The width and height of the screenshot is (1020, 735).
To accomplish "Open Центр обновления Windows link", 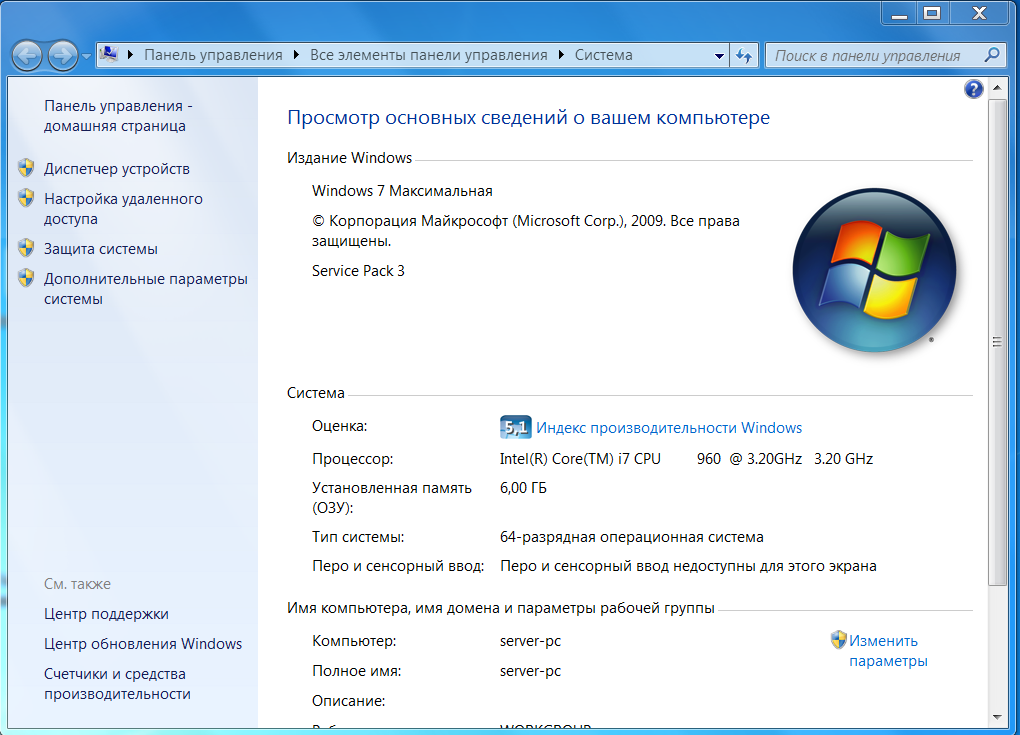I will (x=143, y=644).
